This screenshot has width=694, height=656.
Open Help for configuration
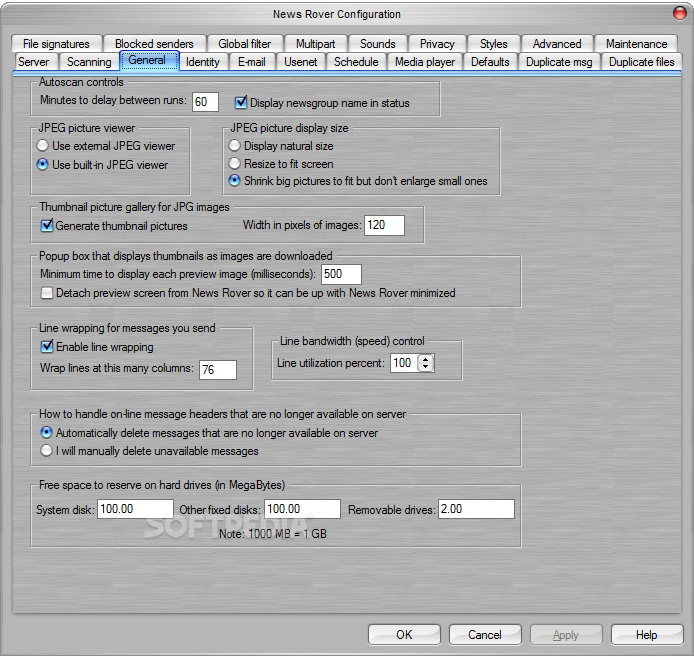(647, 635)
